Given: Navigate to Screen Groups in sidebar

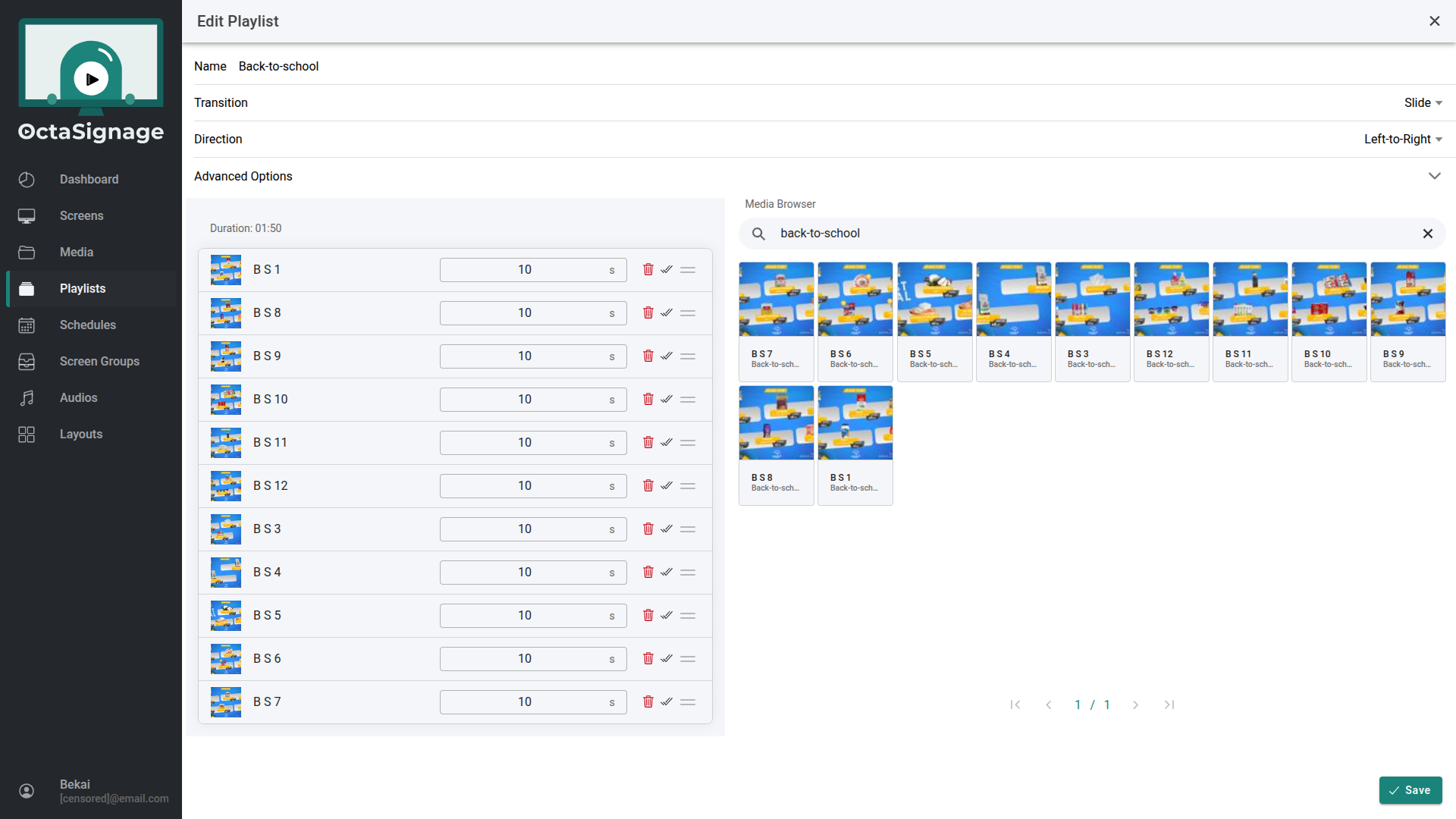Looking at the screenshot, I should [99, 361].
